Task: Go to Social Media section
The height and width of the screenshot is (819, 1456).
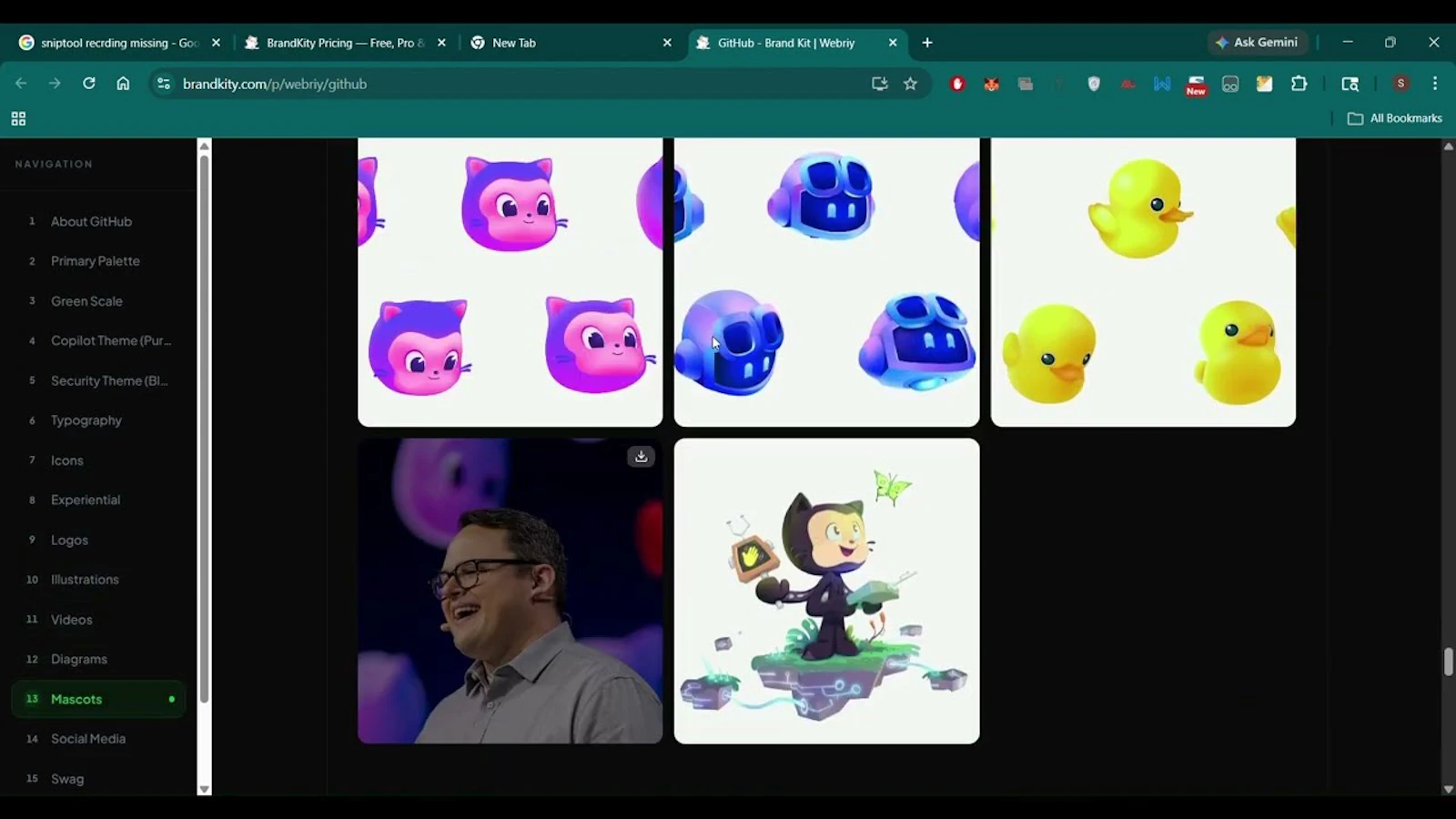Action: click(98, 739)
